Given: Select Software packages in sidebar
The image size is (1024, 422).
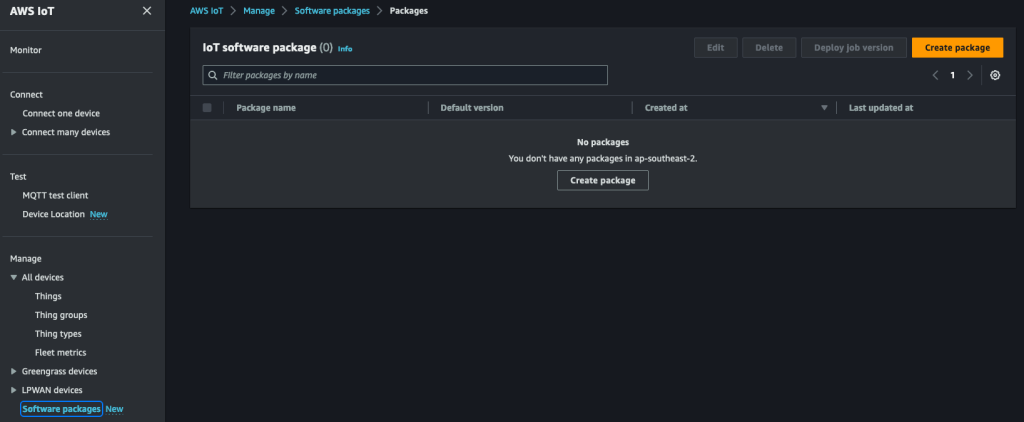Looking at the screenshot, I should (61, 409).
